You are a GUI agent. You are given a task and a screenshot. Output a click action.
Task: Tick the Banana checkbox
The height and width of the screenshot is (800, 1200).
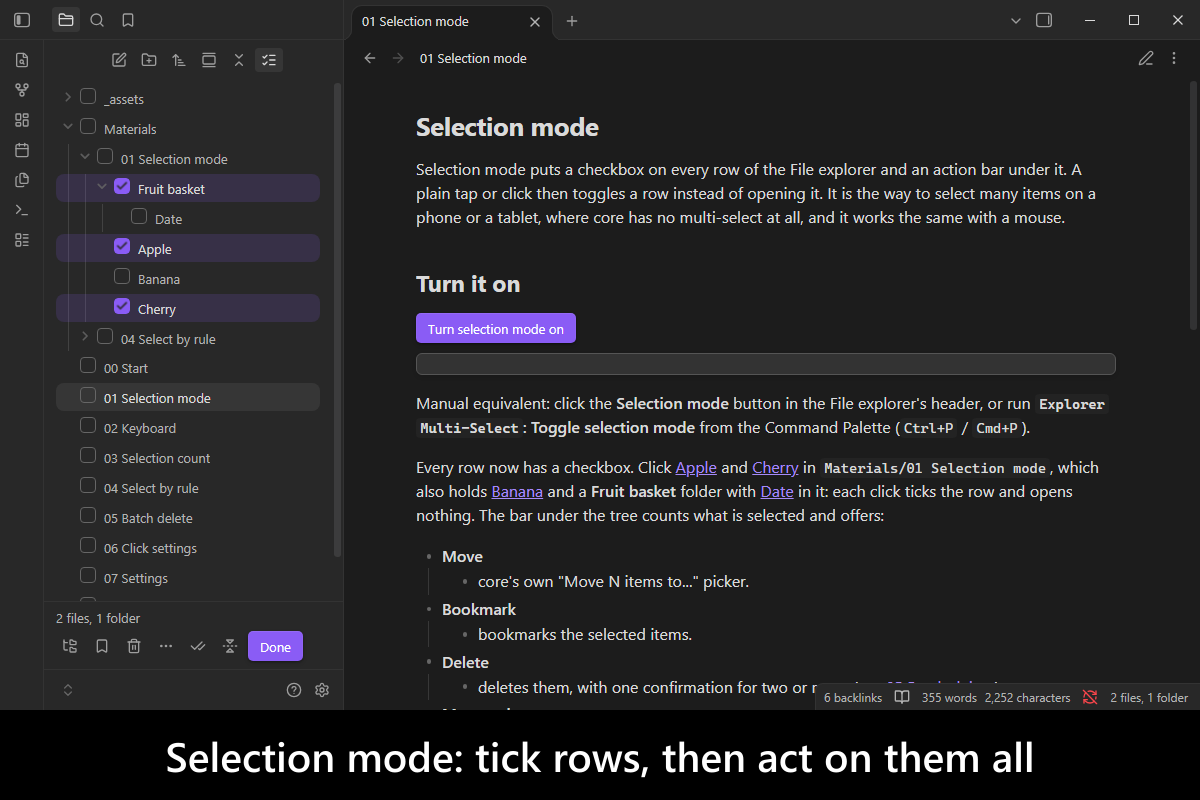122,277
